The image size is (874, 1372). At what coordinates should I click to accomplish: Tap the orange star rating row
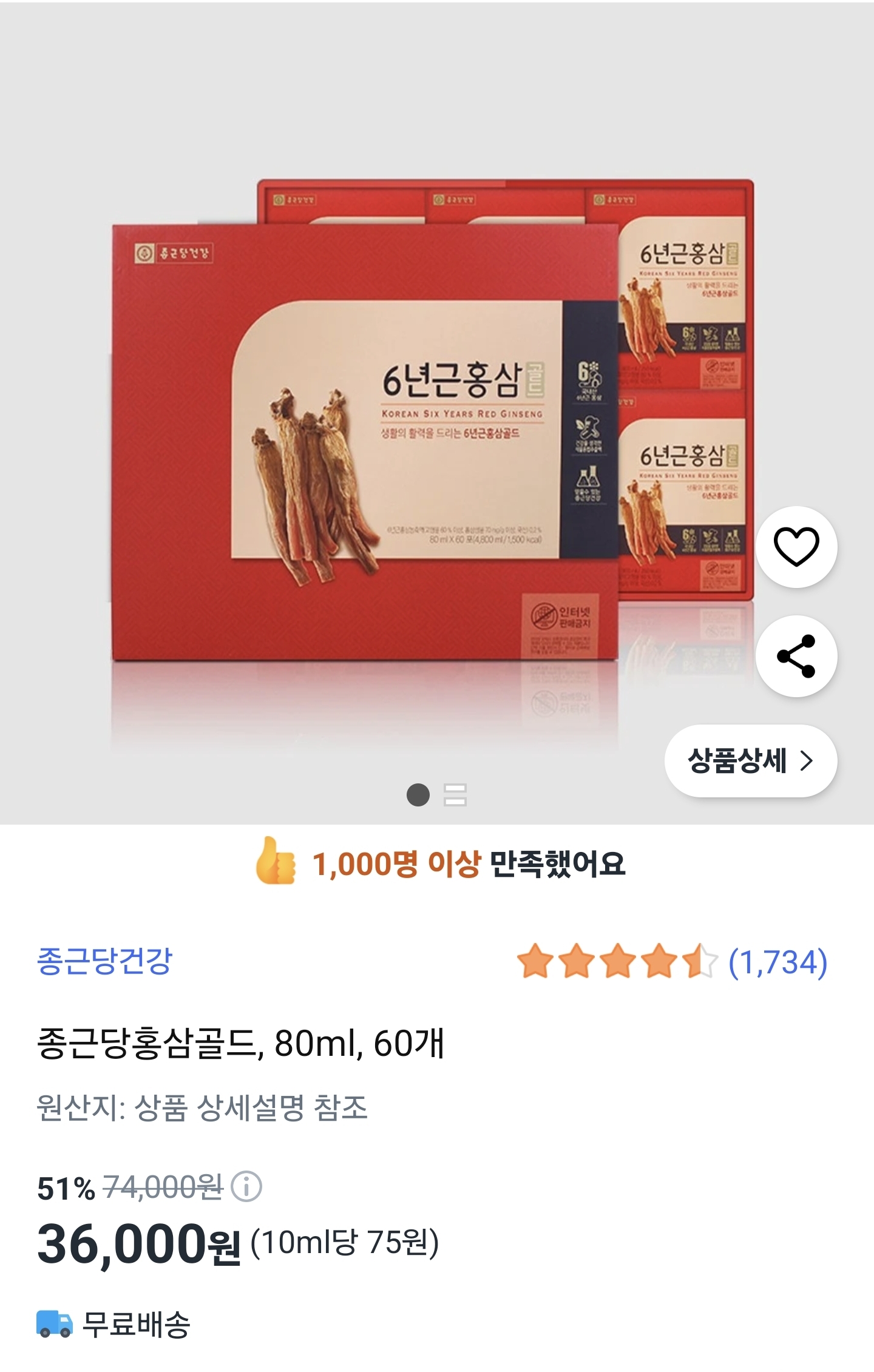pos(617,961)
